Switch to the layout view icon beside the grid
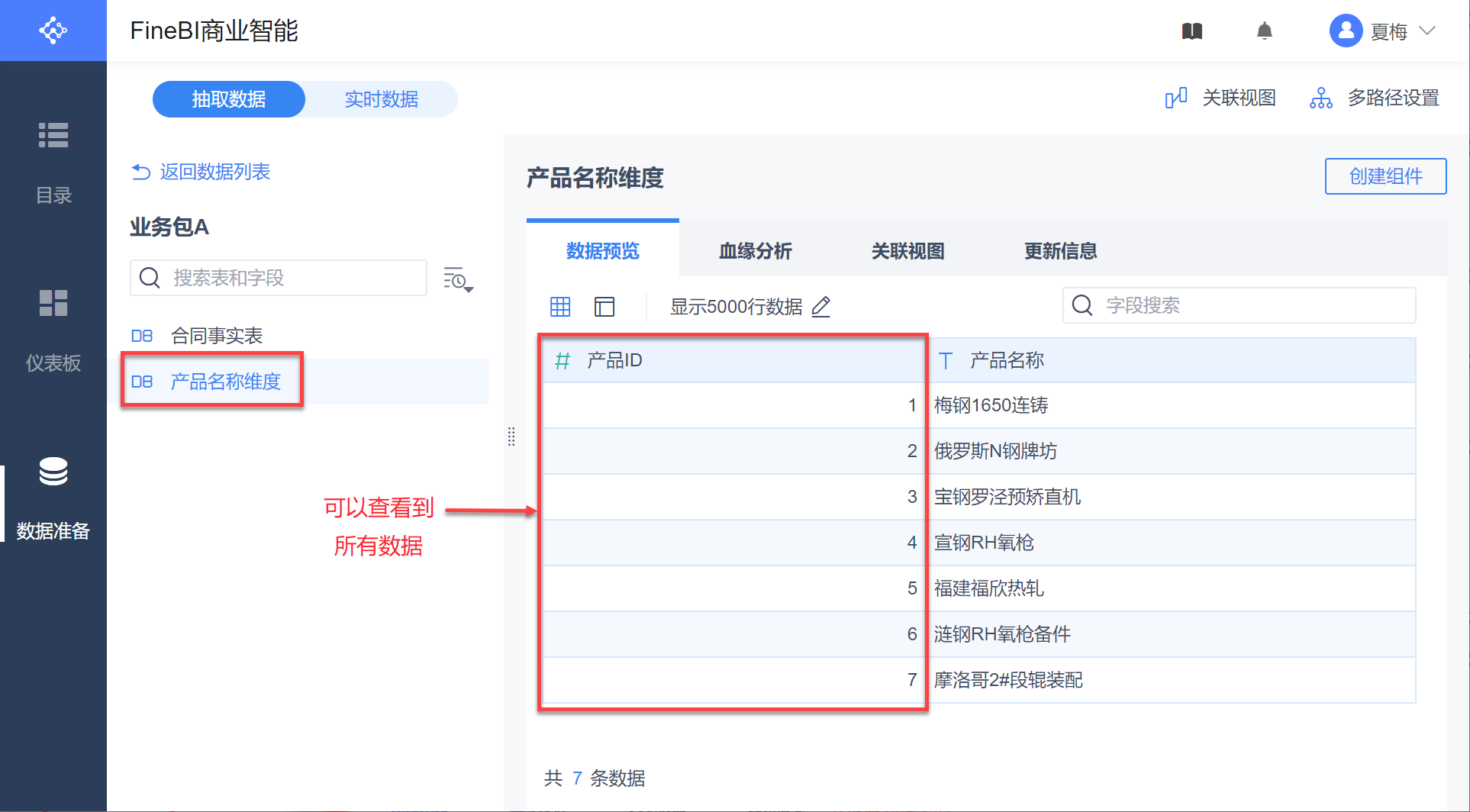The width and height of the screenshot is (1470, 812). (x=604, y=307)
